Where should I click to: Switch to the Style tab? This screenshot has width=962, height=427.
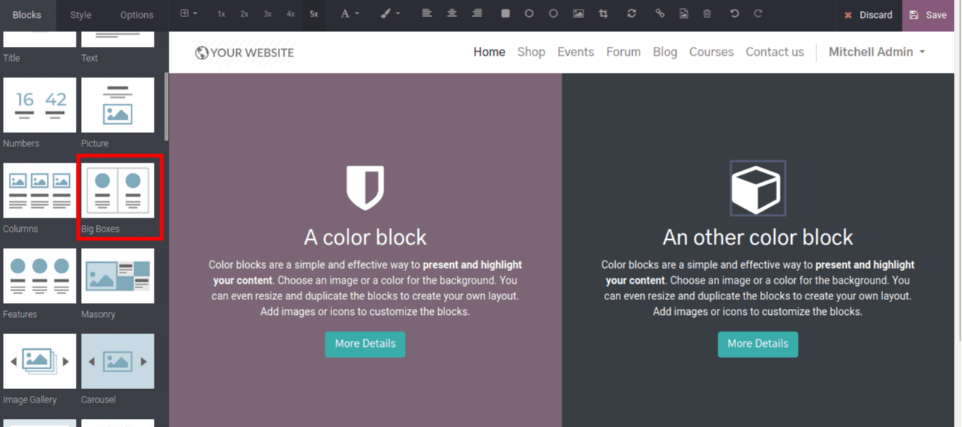tap(80, 15)
